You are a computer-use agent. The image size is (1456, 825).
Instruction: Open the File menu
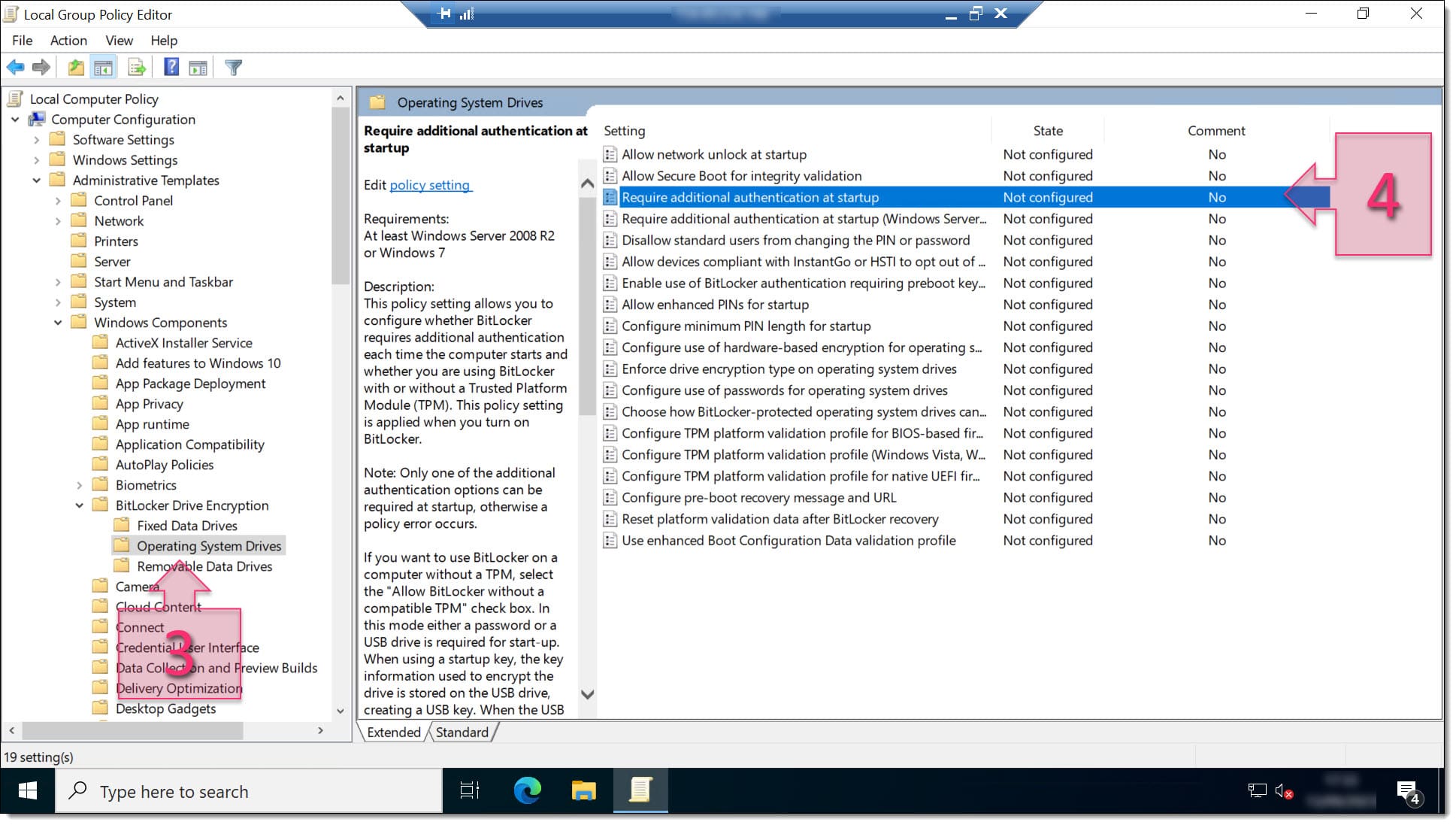click(21, 40)
